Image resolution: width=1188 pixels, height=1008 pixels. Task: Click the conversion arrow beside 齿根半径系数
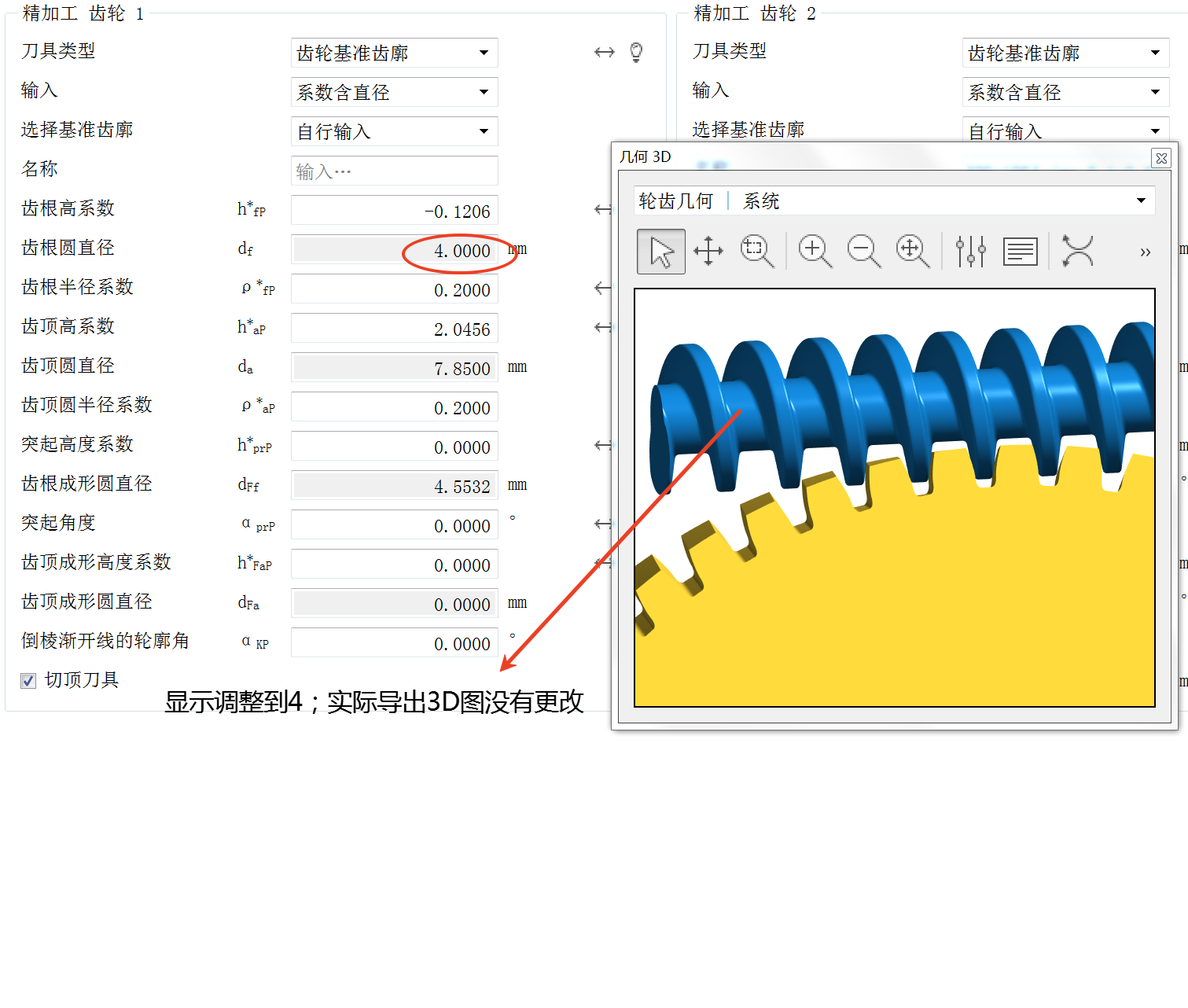602,288
